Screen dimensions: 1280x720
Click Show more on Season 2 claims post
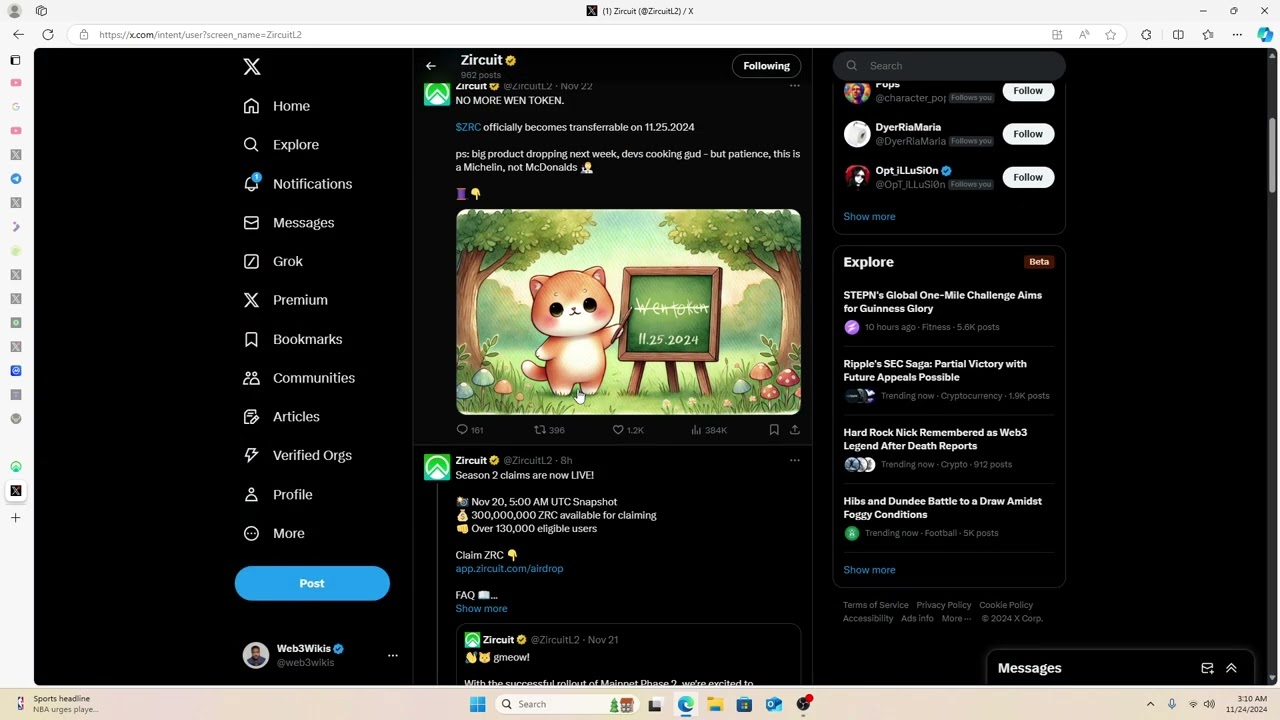click(x=481, y=609)
